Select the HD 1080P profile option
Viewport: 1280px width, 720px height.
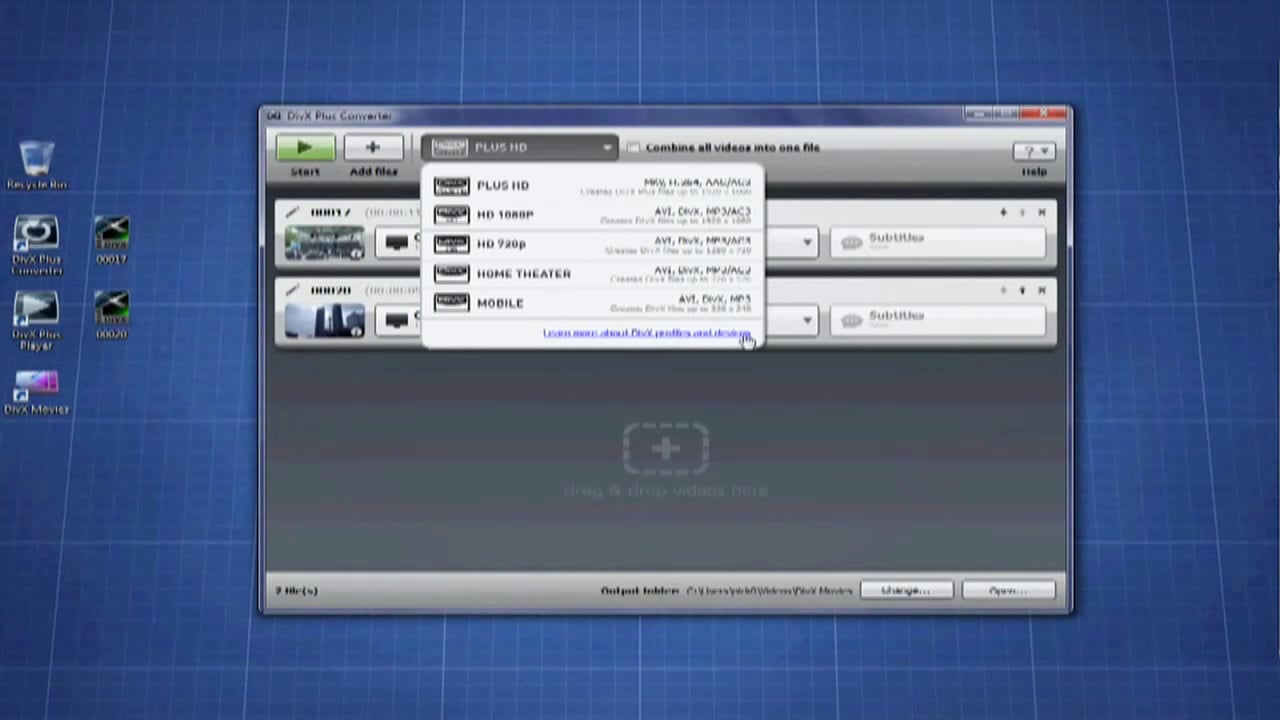tap(593, 215)
